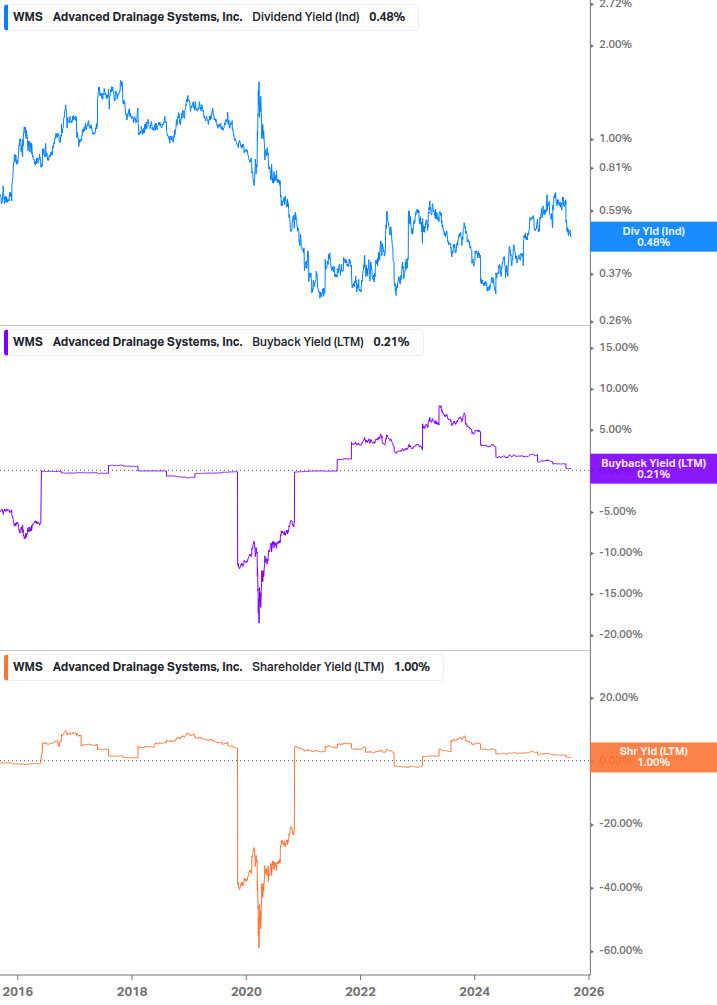The image size is (717, 1005).
Task: Click the 0.81% tick on dividend yield axis
Action: click(615, 167)
